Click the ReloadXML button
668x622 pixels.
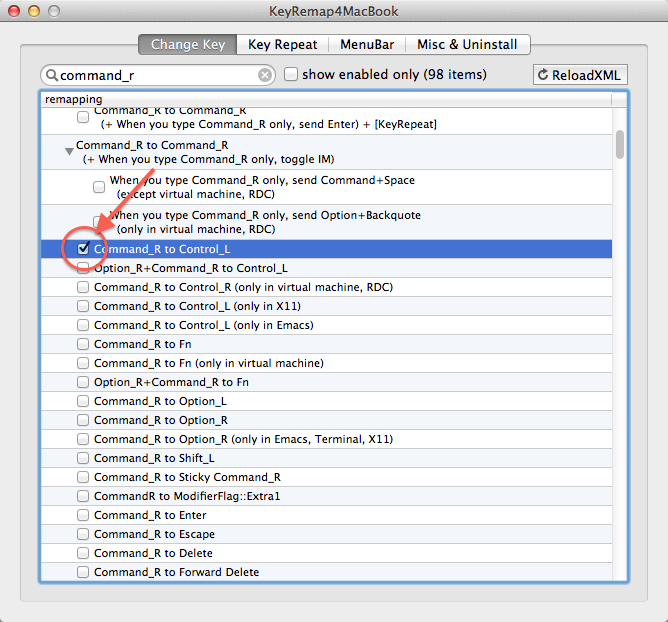pyautogui.click(x=580, y=75)
